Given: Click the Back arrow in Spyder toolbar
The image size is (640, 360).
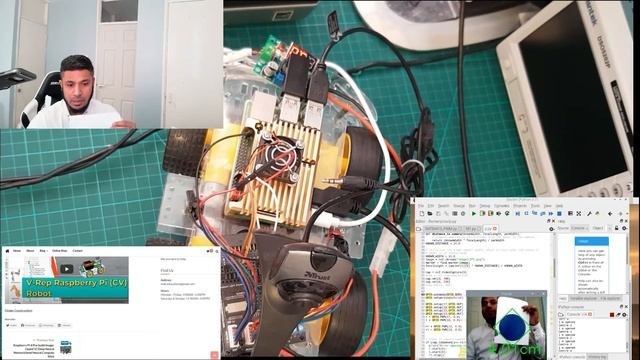Looking at the screenshot, I should point(610,213).
